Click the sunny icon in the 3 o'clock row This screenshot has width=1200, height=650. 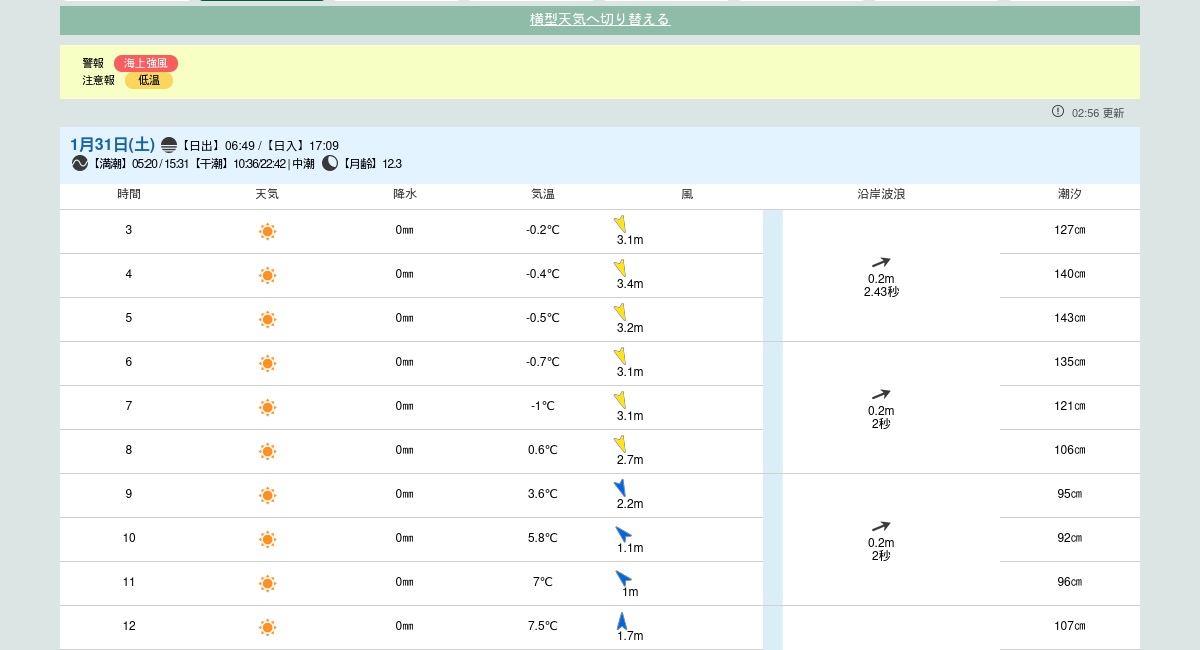267,231
